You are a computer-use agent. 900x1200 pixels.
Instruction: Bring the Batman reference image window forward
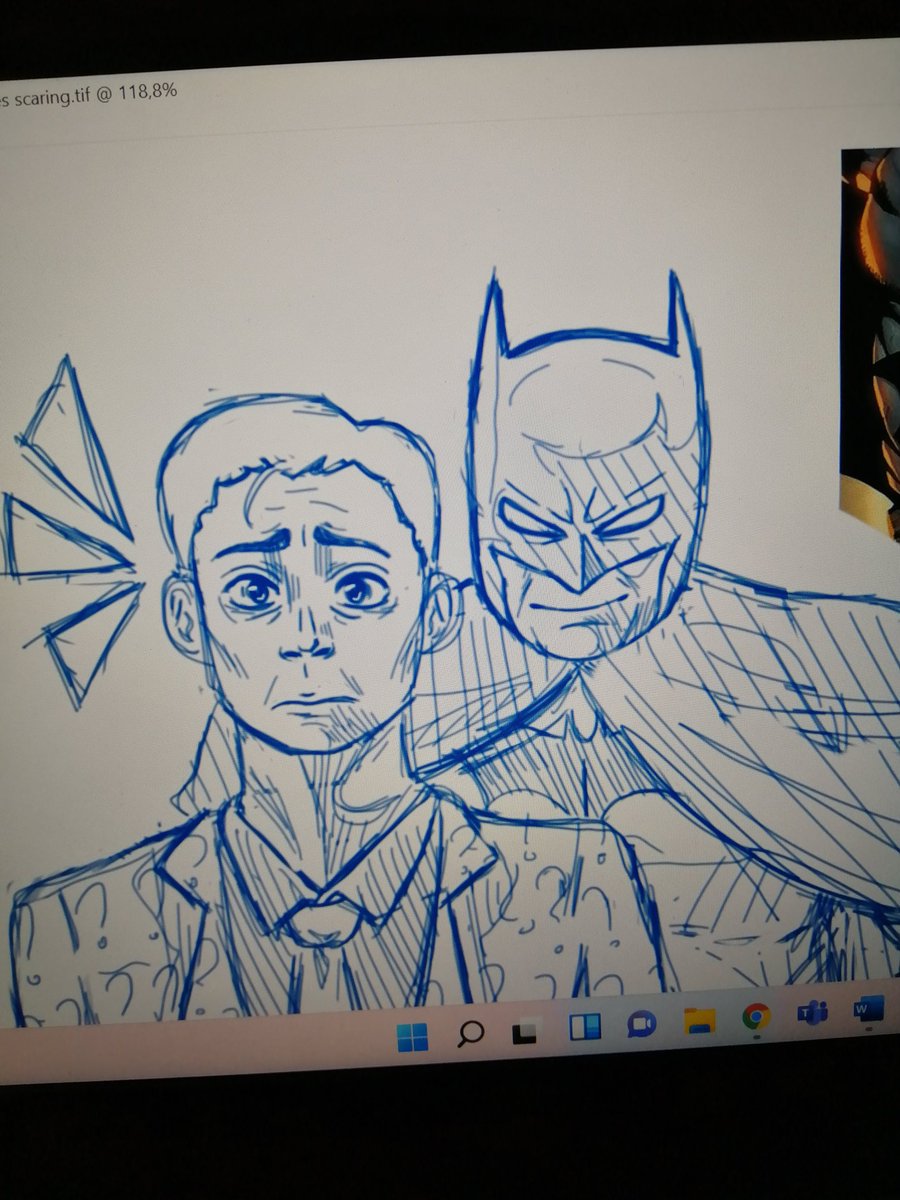[870, 320]
